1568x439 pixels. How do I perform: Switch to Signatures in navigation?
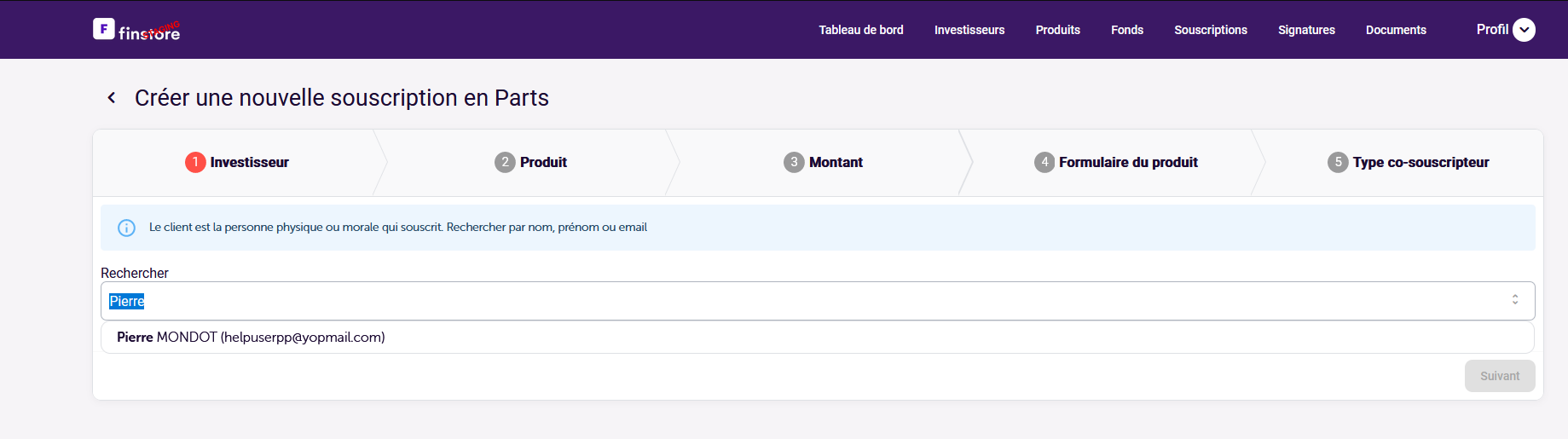click(x=1306, y=30)
